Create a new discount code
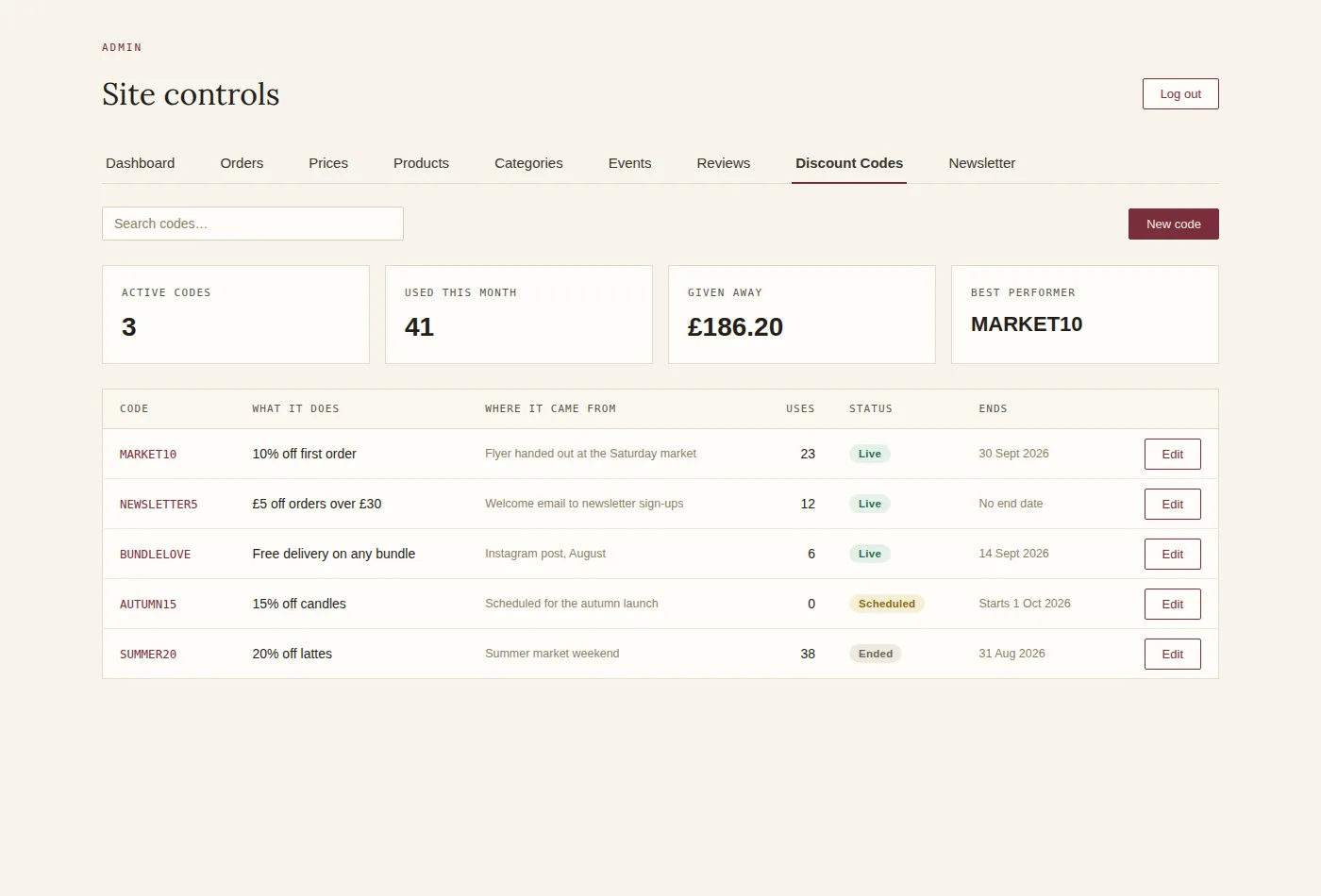1321x896 pixels. (x=1174, y=224)
